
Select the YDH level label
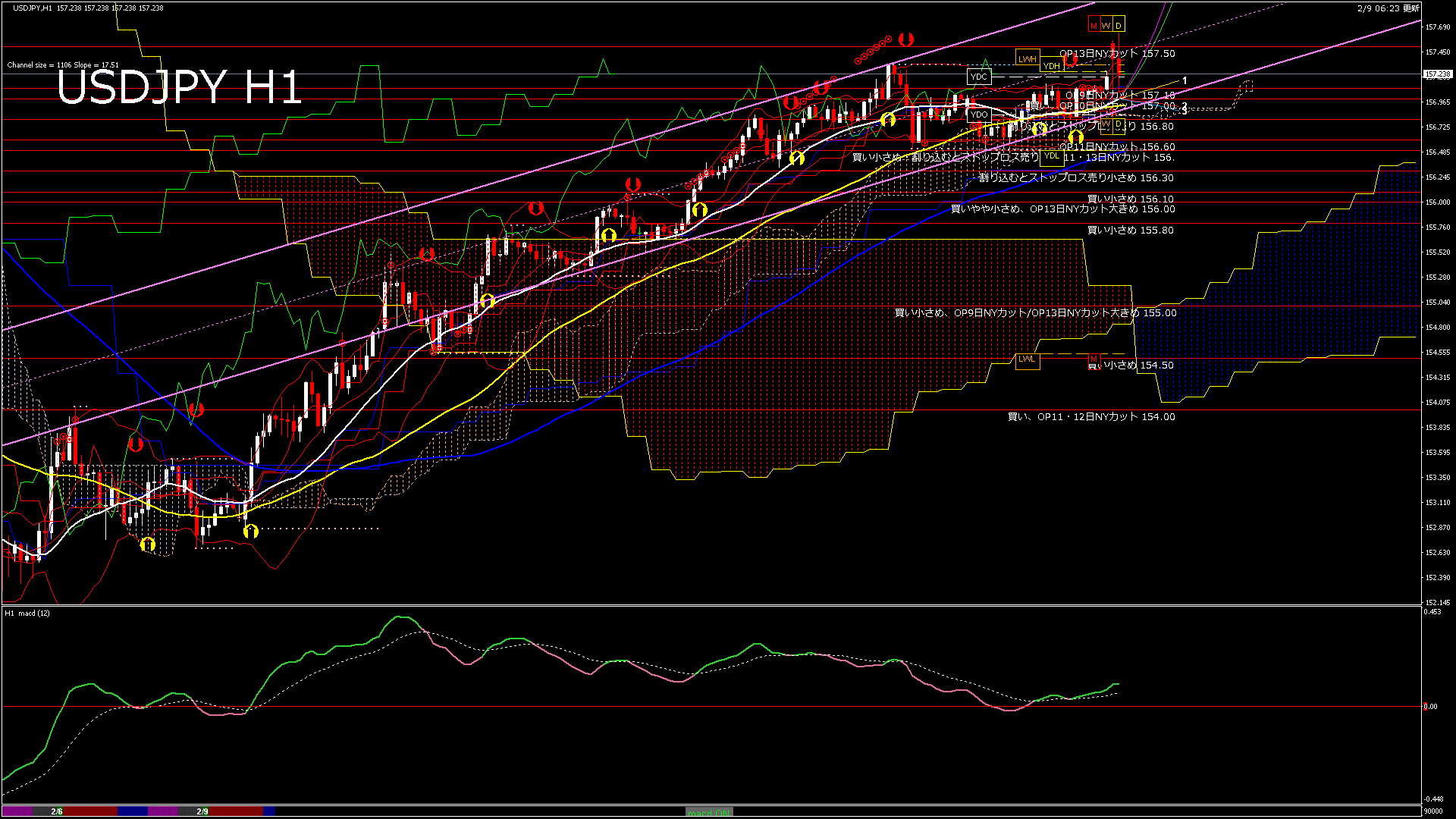pos(1051,66)
